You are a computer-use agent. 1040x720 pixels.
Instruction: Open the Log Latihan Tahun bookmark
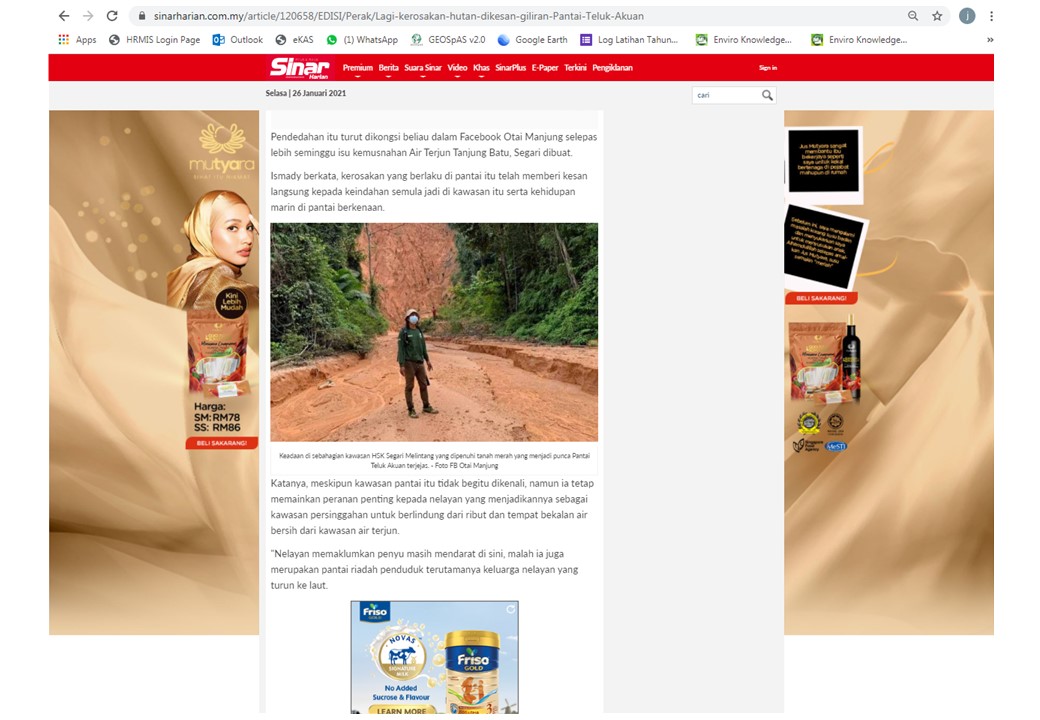[629, 40]
